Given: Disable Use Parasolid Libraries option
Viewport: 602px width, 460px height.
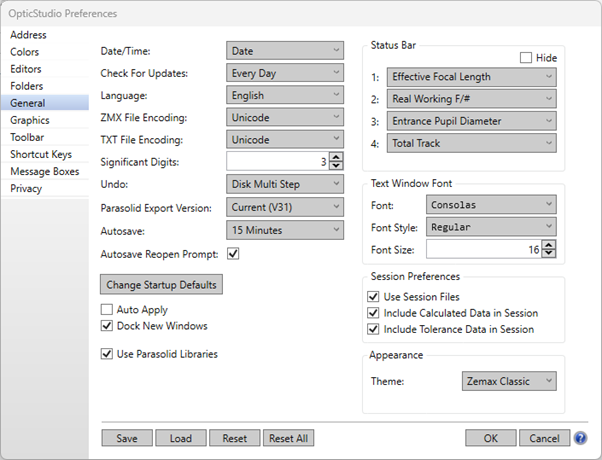Looking at the screenshot, I should click(108, 353).
